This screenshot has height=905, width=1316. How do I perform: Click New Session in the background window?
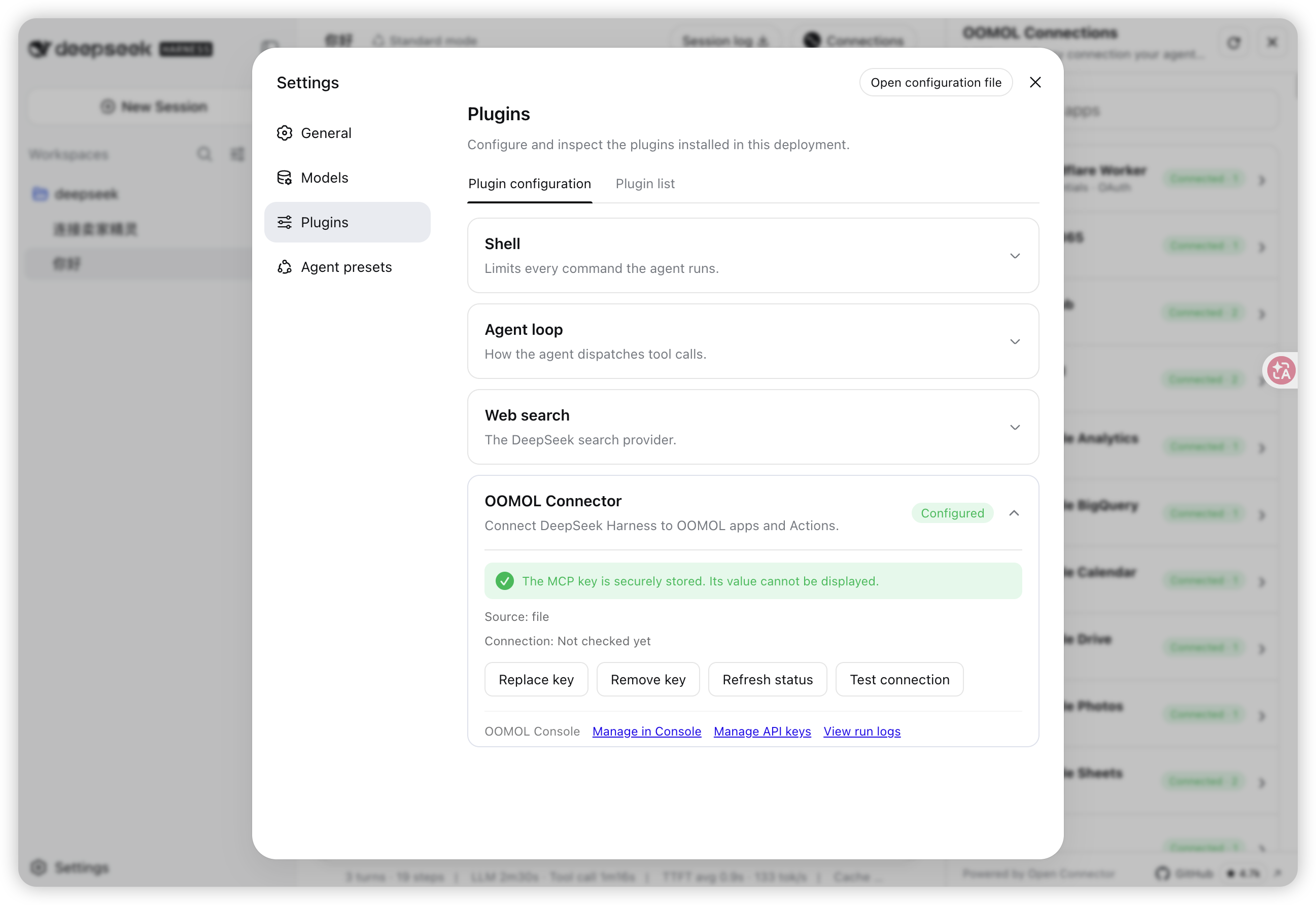click(154, 106)
